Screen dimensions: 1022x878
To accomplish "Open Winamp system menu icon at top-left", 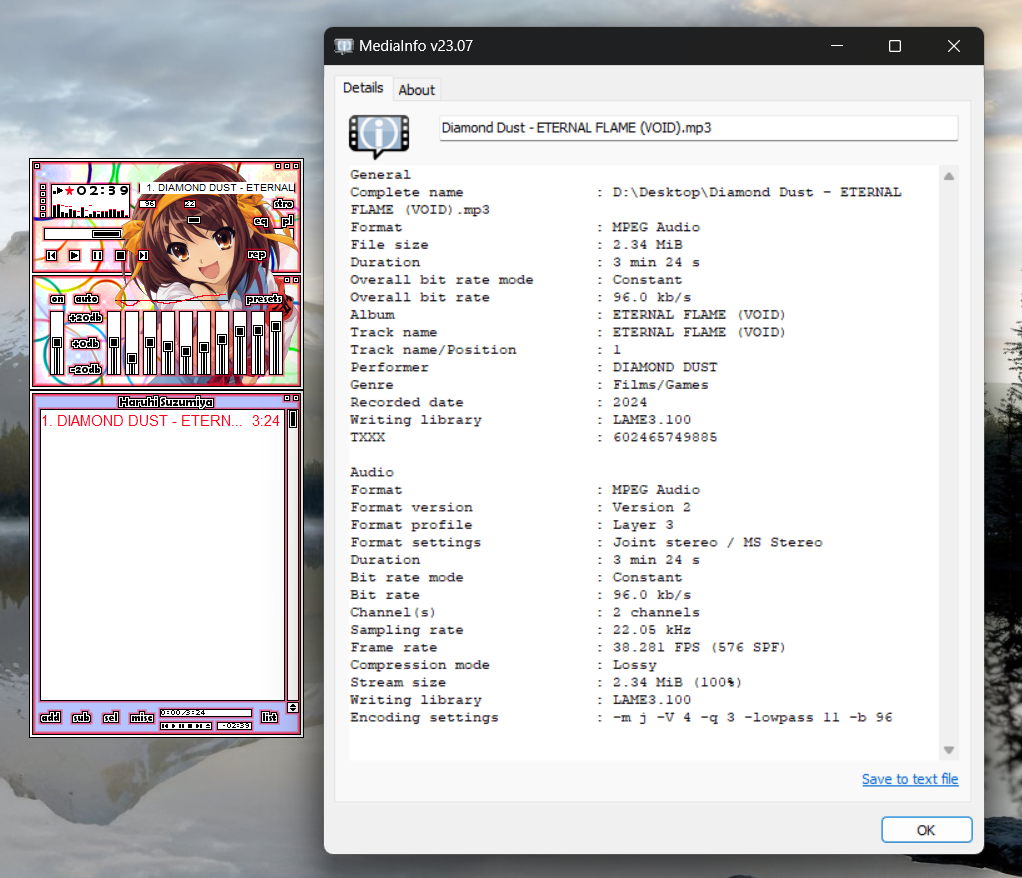I will (36, 166).
